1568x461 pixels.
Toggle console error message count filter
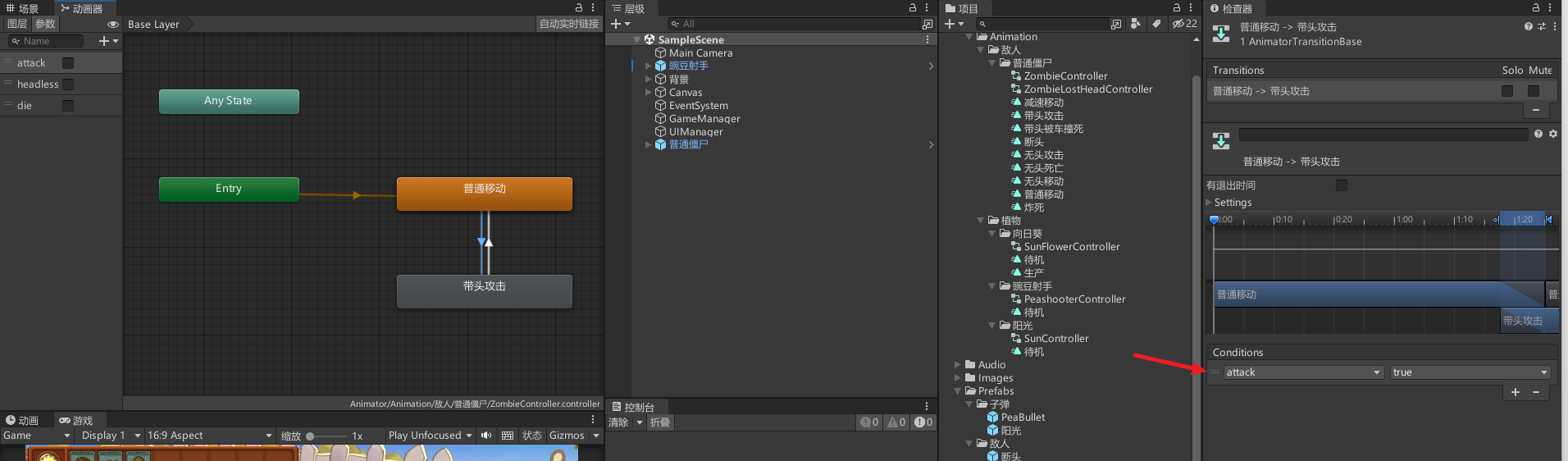(923, 422)
